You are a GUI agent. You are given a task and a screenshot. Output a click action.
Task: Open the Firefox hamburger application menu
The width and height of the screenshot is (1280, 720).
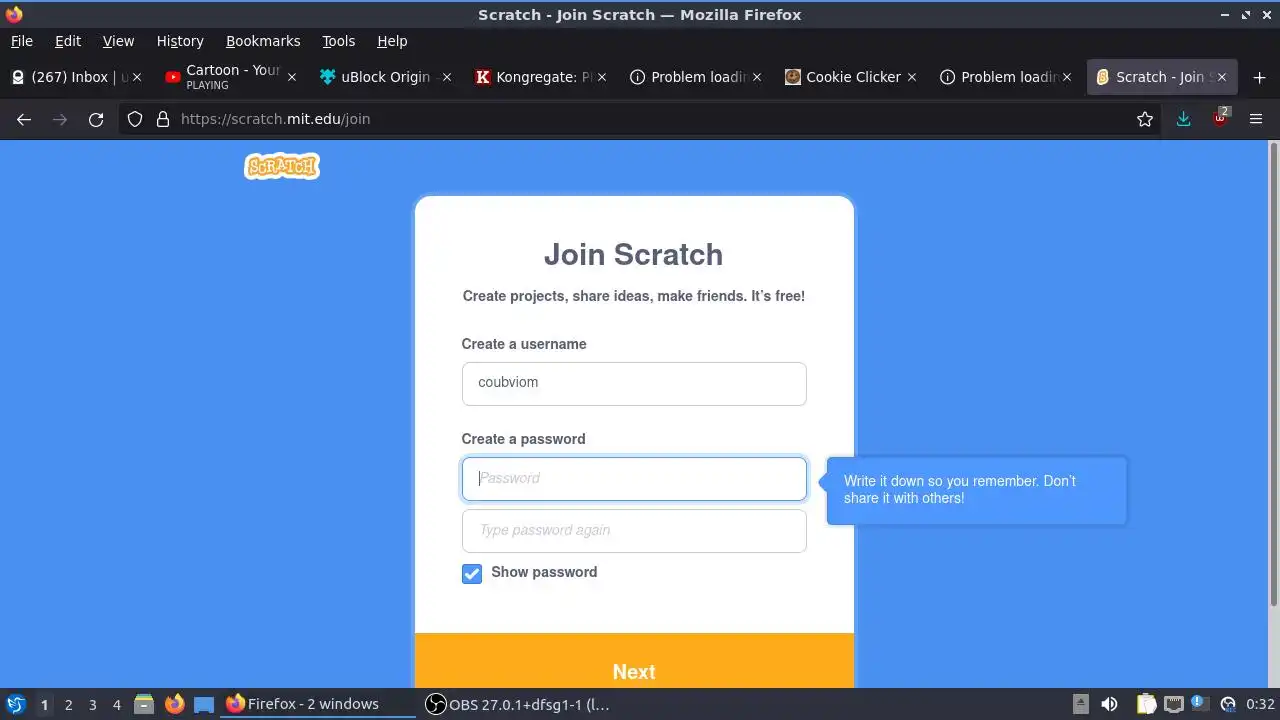click(x=1256, y=119)
